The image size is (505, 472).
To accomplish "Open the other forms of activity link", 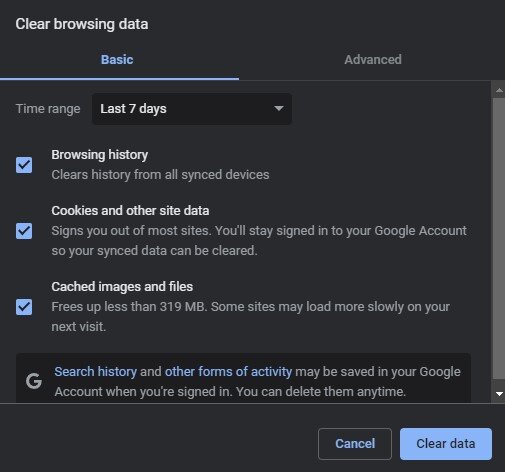I will [228, 372].
